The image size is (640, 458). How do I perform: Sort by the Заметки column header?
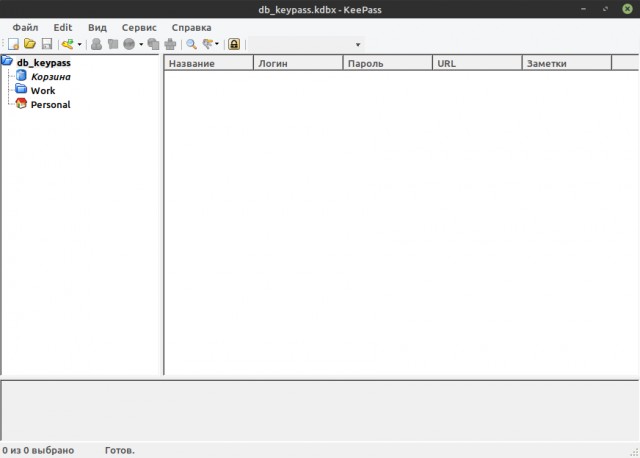click(567, 63)
